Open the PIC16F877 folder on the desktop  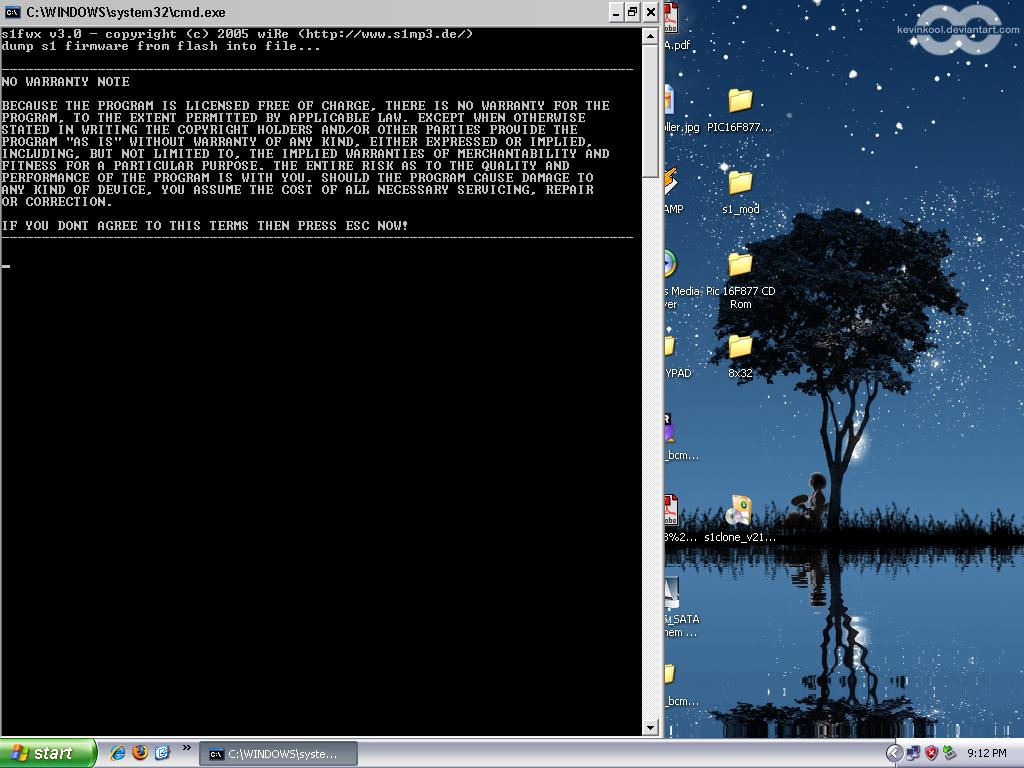[740, 110]
